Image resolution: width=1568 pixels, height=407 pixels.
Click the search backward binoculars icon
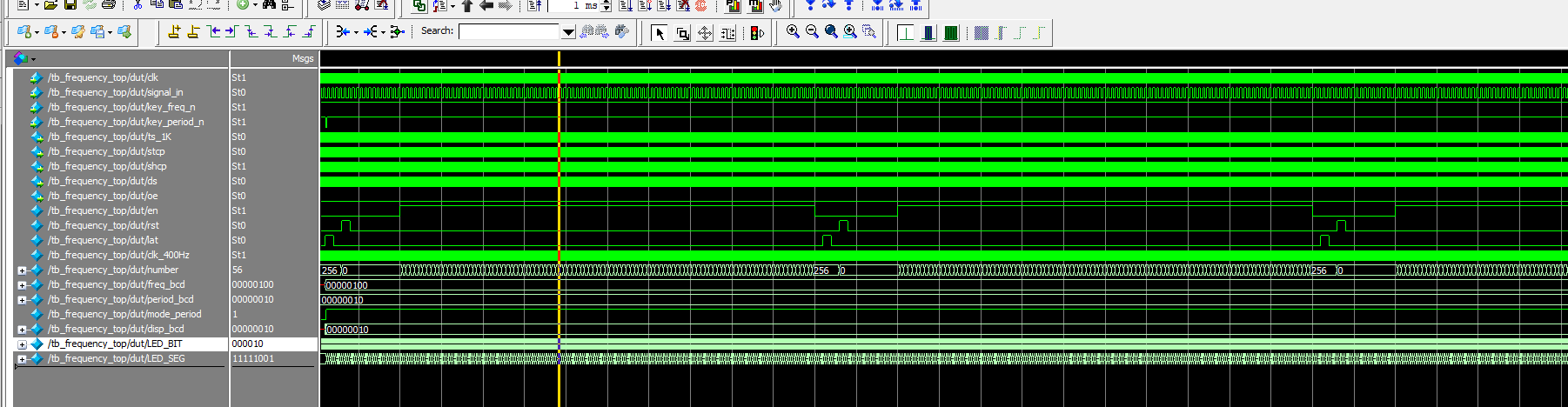(x=586, y=31)
